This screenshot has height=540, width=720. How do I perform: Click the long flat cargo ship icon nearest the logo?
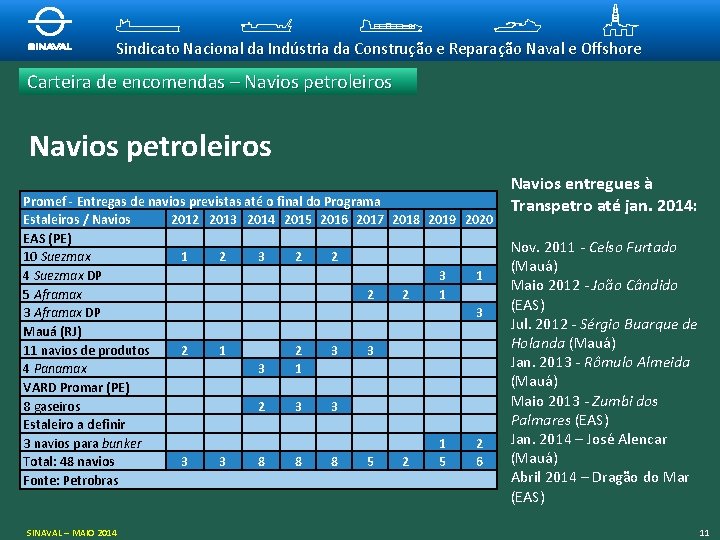147,26
